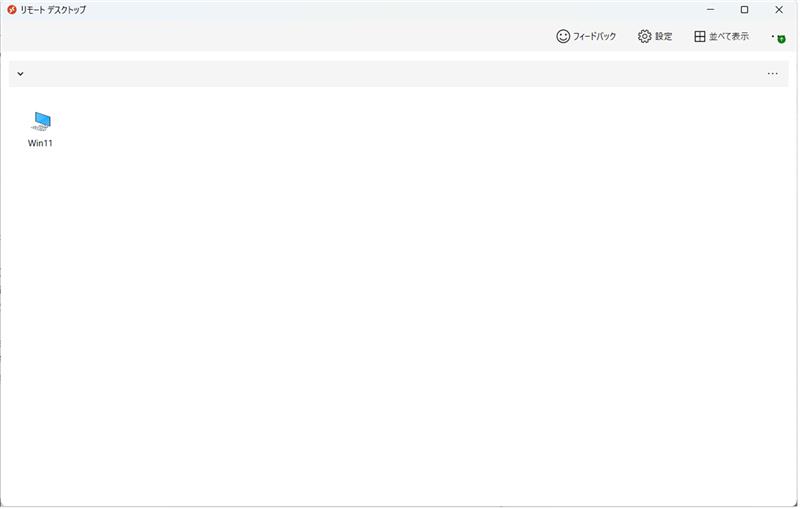Click the リモート デスクトップ window title text
The width and height of the screenshot is (800, 509).
[x=53, y=9]
